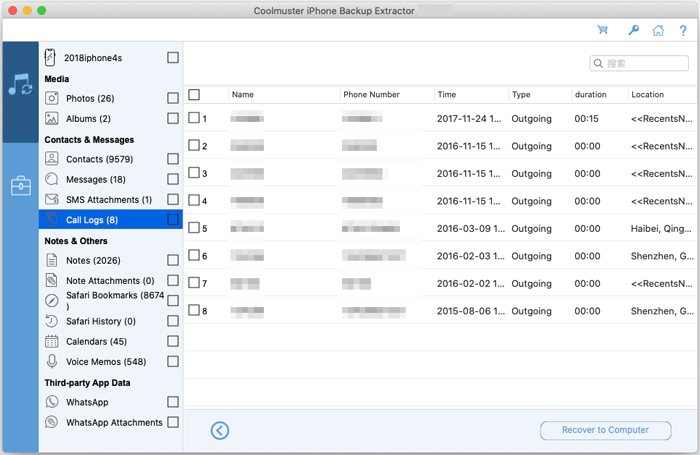Focus the search input field
Image resolution: width=700 pixels, height=455 pixels.
click(x=639, y=63)
